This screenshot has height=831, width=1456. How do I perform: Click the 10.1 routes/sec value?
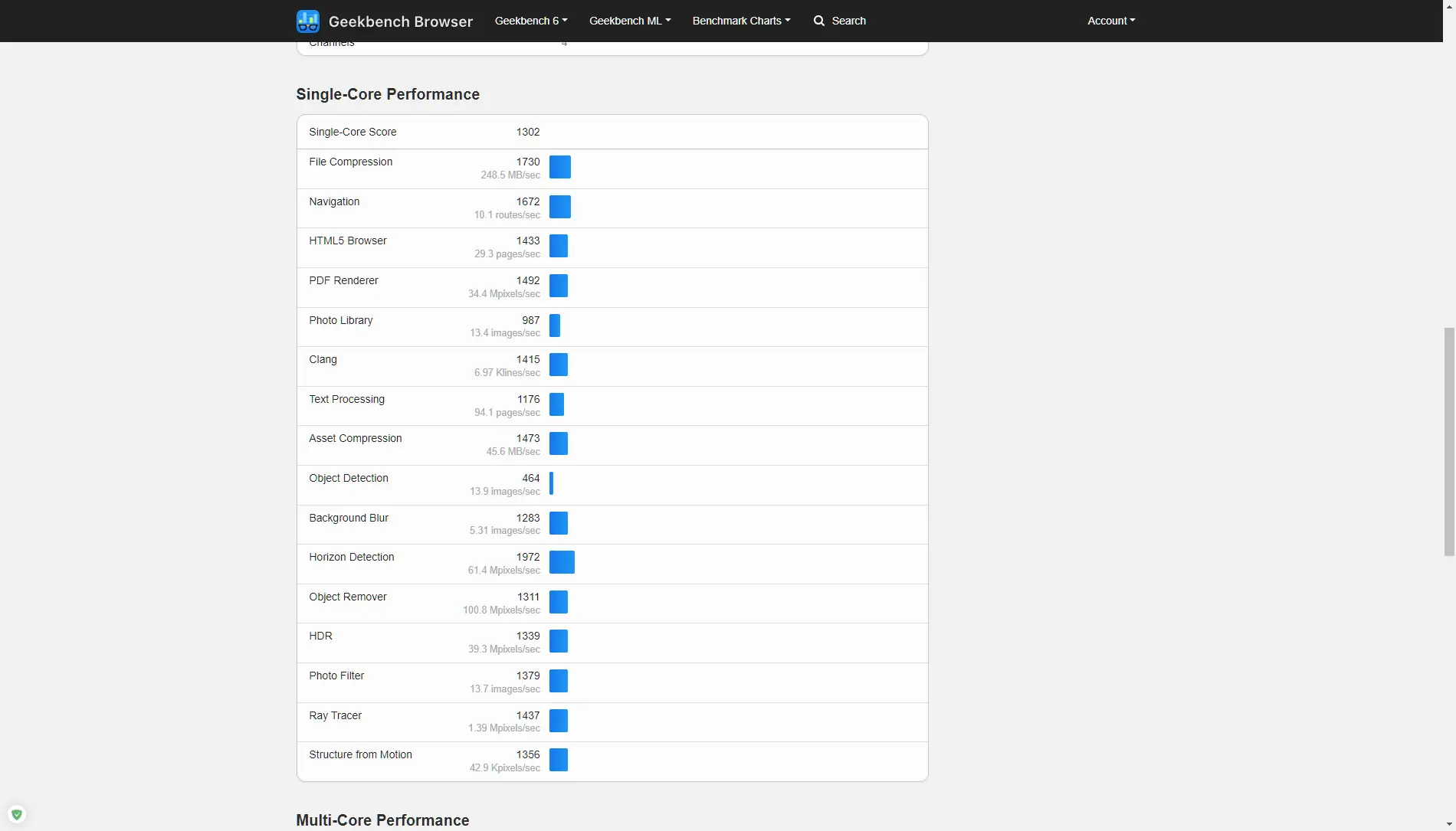[507, 215]
